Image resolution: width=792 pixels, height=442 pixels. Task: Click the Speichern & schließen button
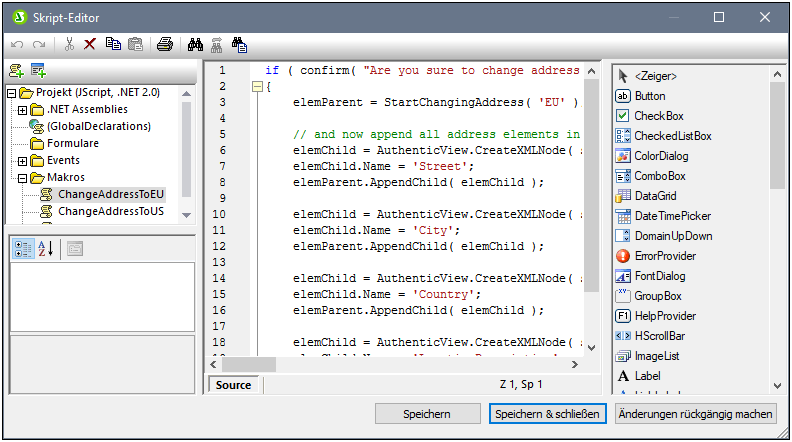(x=546, y=414)
